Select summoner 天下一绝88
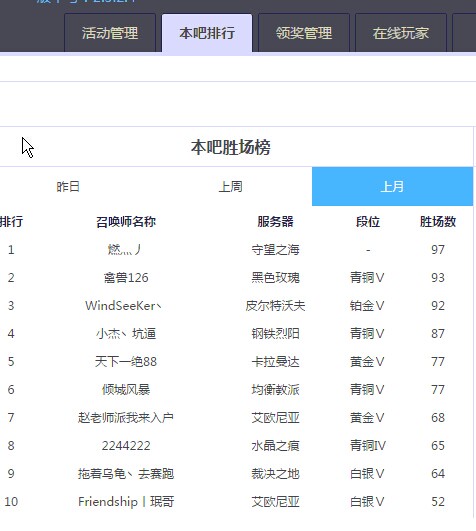 [126, 362]
